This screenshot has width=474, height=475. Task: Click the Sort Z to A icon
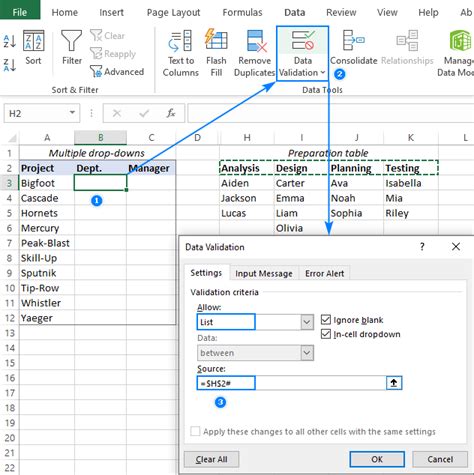[10, 65]
